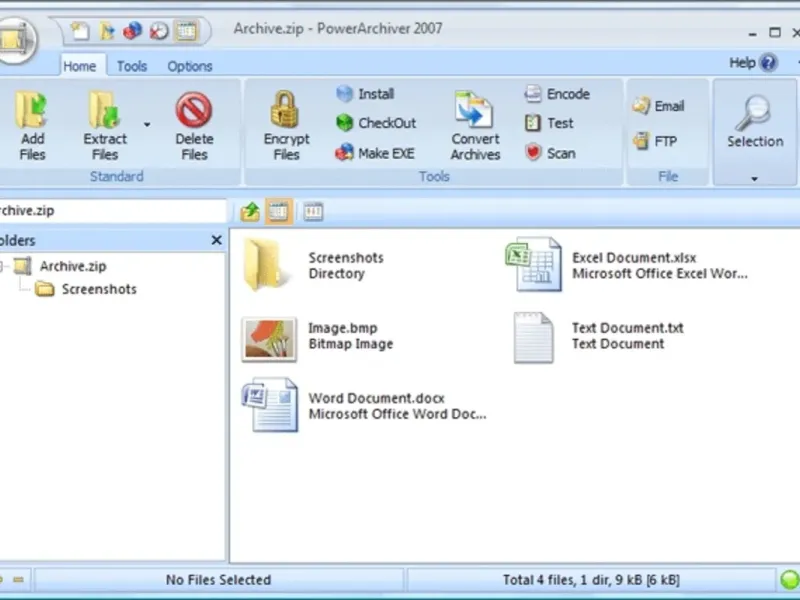Screen dimensions: 800x600
Task: Open the Tools ribbon tab
Action: tap(132, 66)
